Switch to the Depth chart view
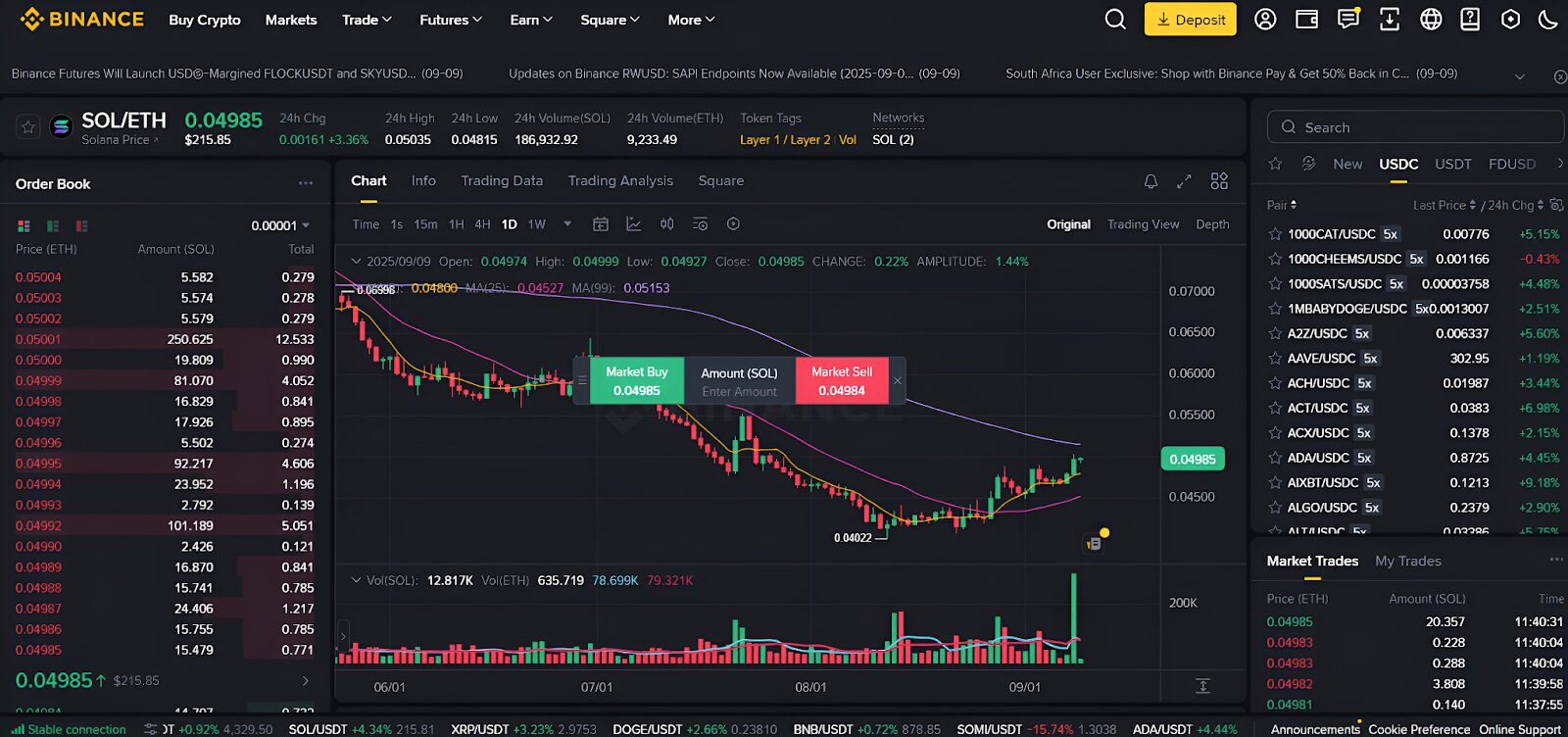 click(x=1212, y=224)
